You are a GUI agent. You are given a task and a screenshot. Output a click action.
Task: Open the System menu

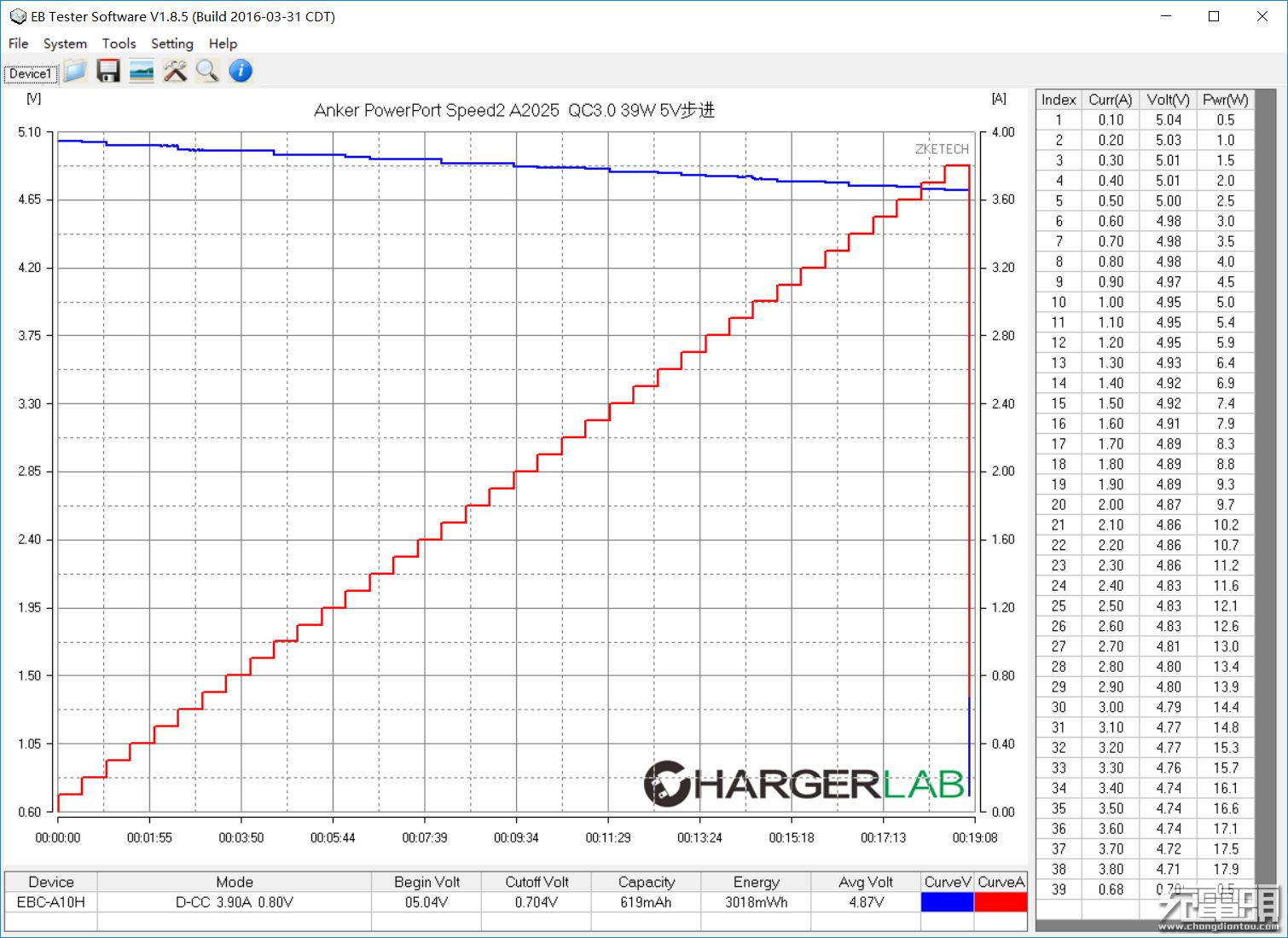coord(65,43)
